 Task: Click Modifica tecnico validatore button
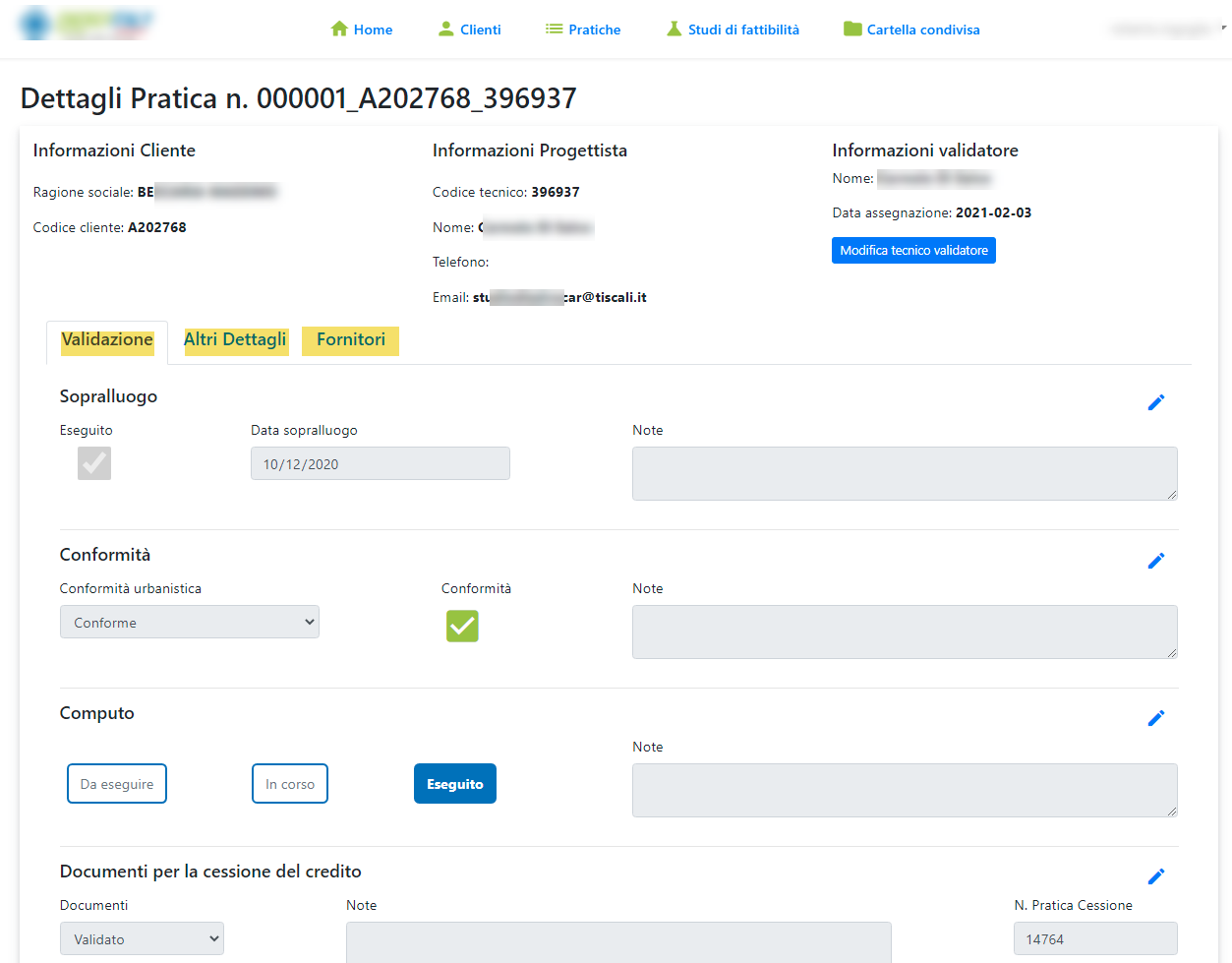click(x=913, y=251)
